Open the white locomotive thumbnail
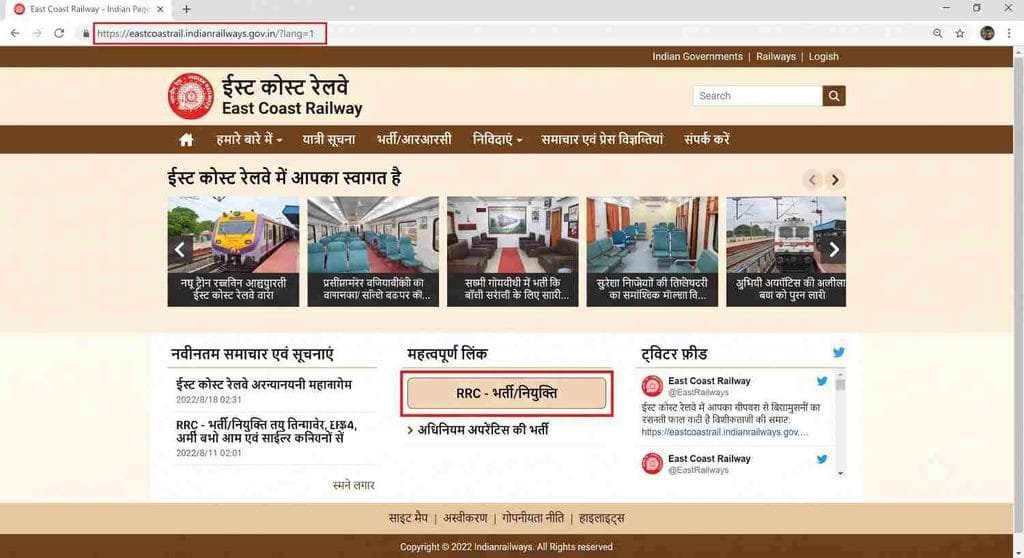This screenshot has height=558, width=1024. coord(786,252)
